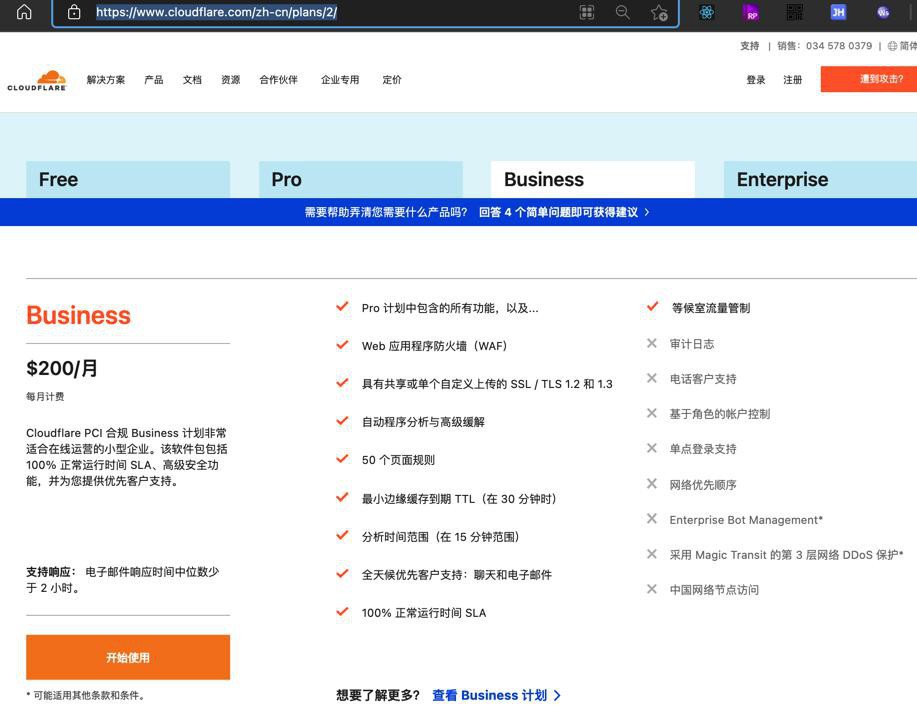Click X icon beside 电话客户支持

651,378
